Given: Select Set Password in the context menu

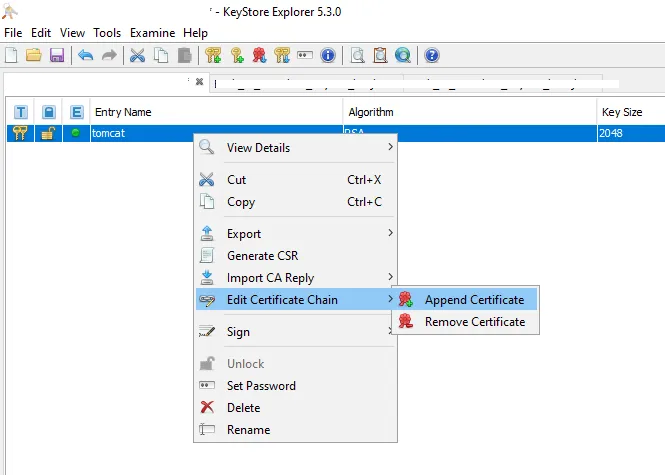Looking at the screenshot, I should click(296, 386).
